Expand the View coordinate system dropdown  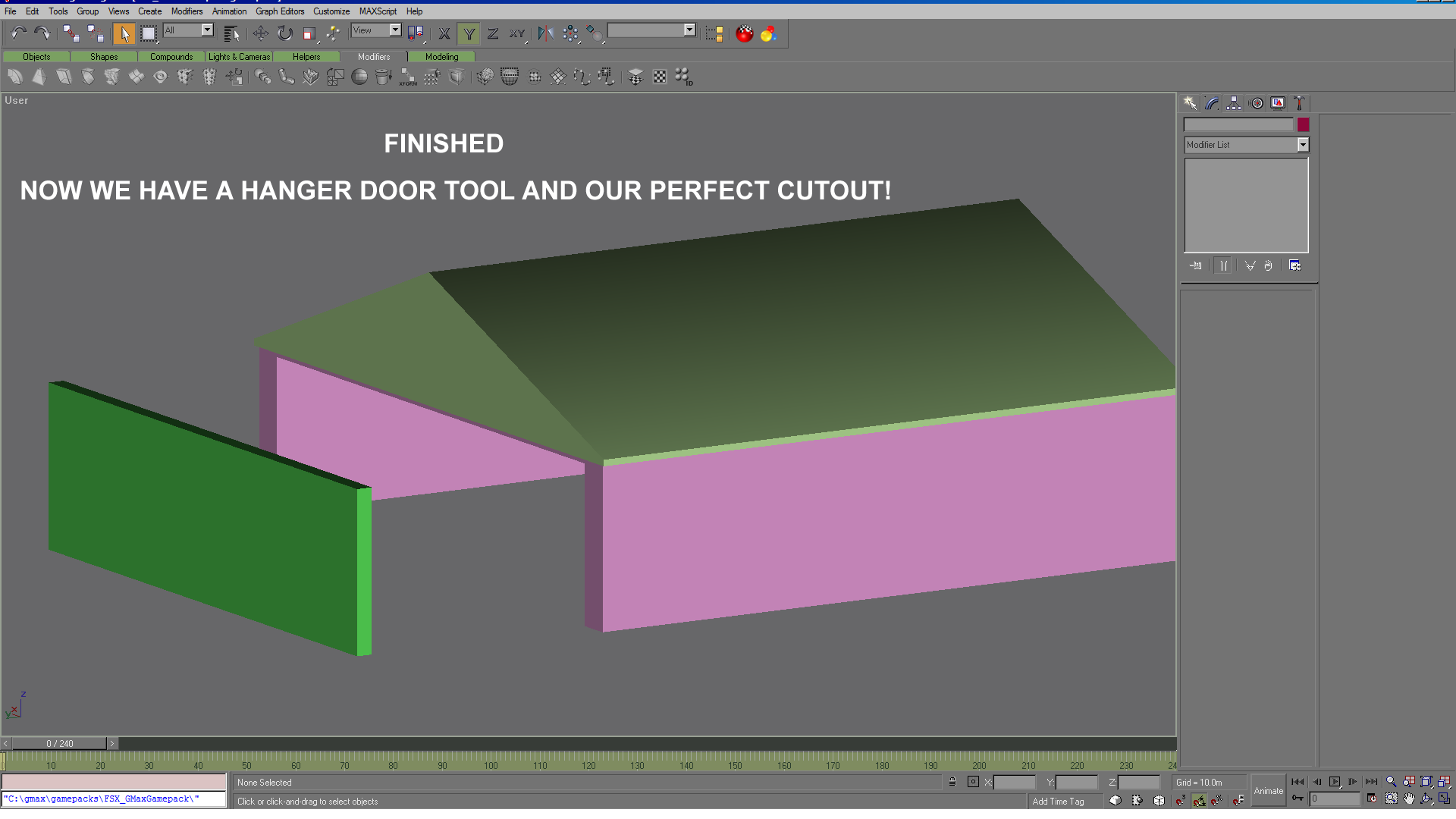(395, 30)
